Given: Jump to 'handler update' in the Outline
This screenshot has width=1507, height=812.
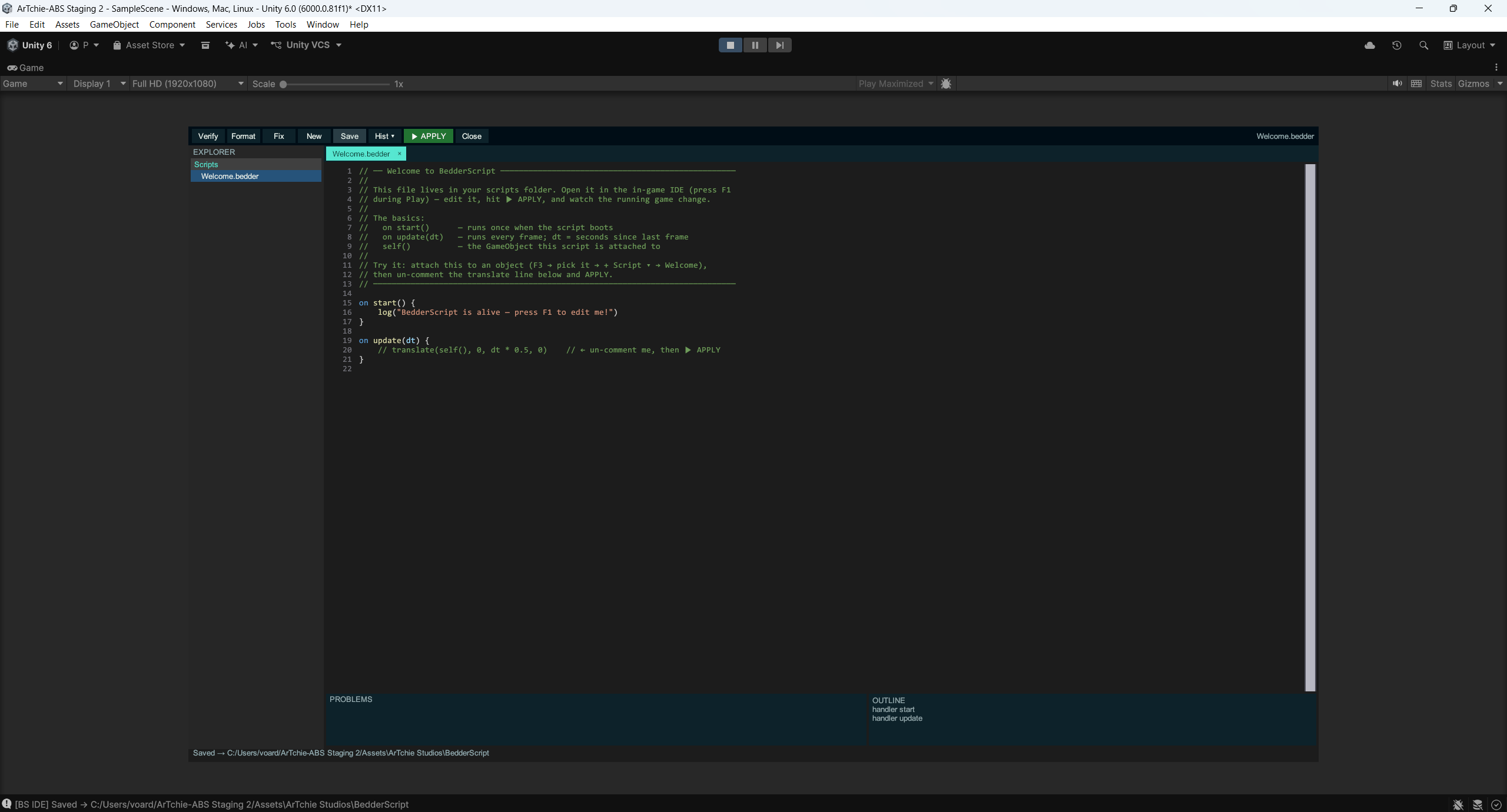Looking at the screenshot, I should 897,718.
